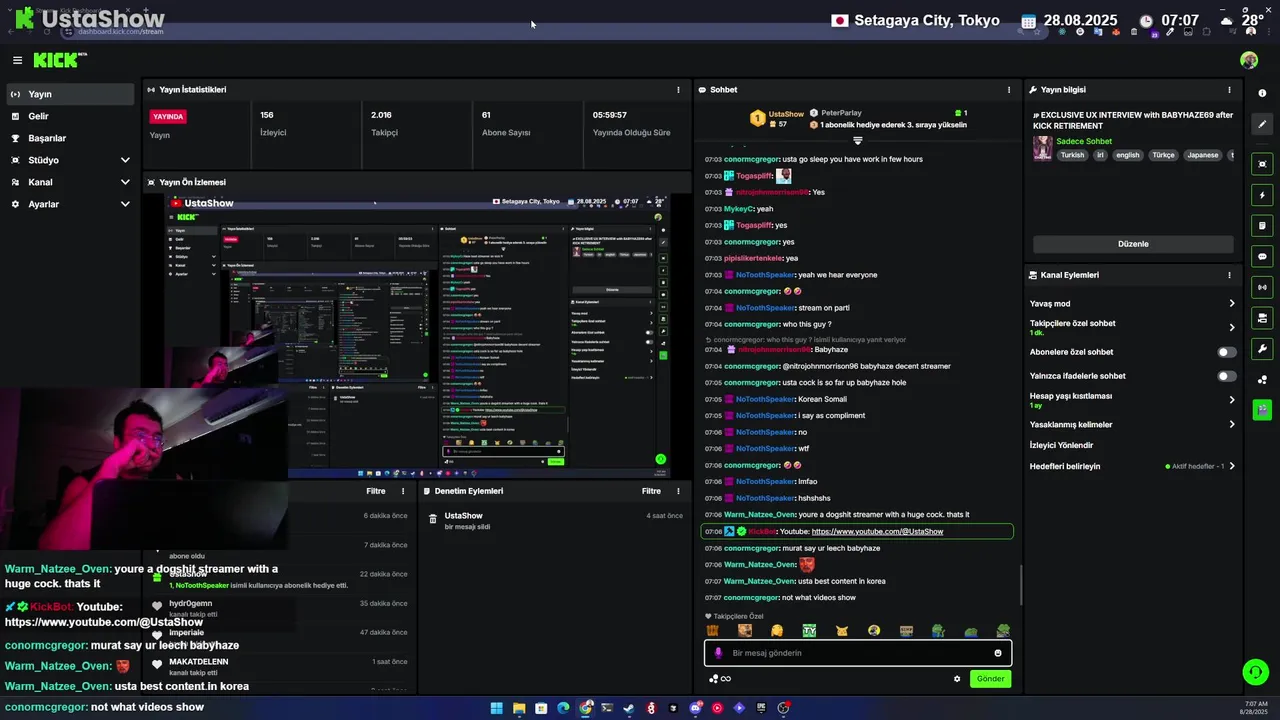The height and width of the screenshot is (720, 1280).
Task: Click the floating green support chat button
Action: click(1255, 672)
